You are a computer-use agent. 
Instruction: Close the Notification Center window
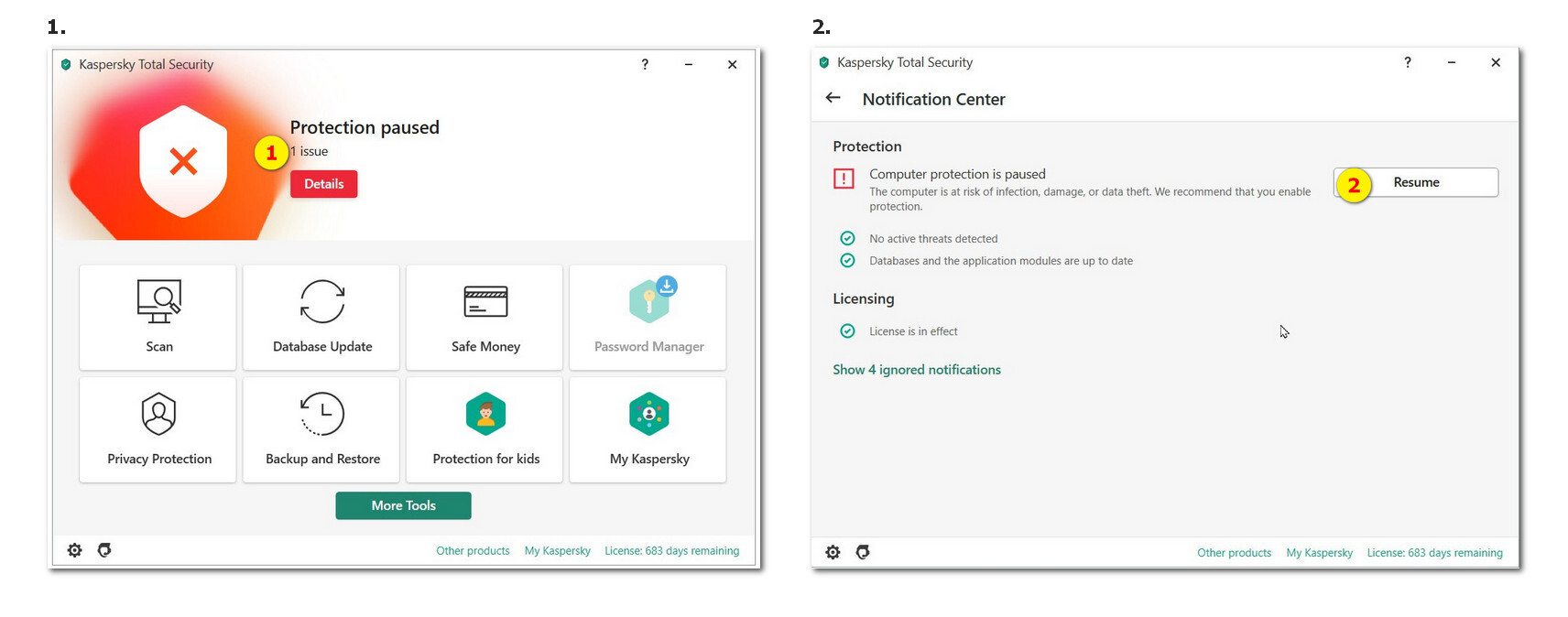pos(1496,62)
